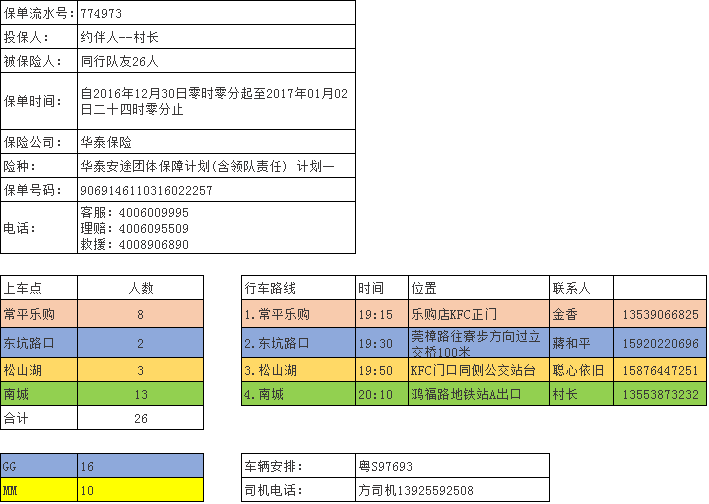Select the 合计 total value 26
The height and width of the screenshot is (504, 709).
point(140,418)
